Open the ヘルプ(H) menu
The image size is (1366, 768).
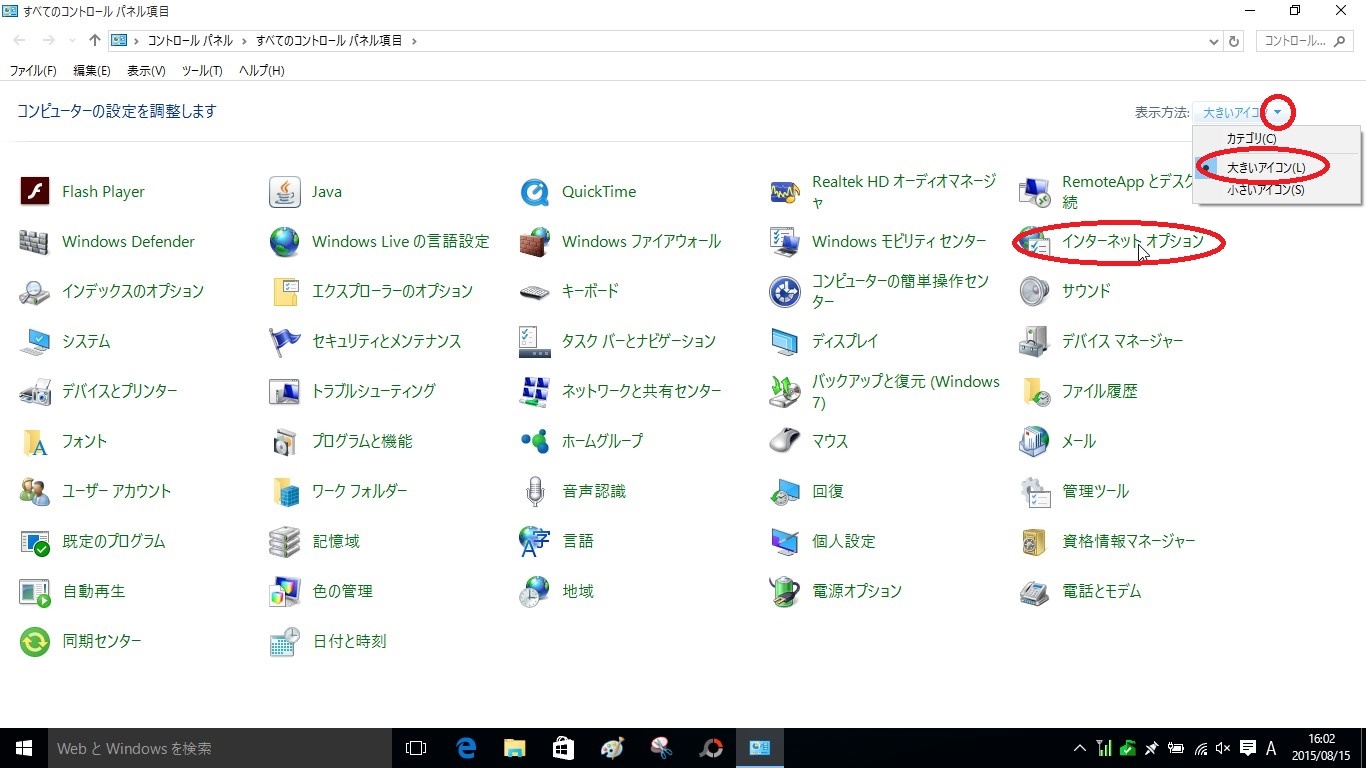262,71
